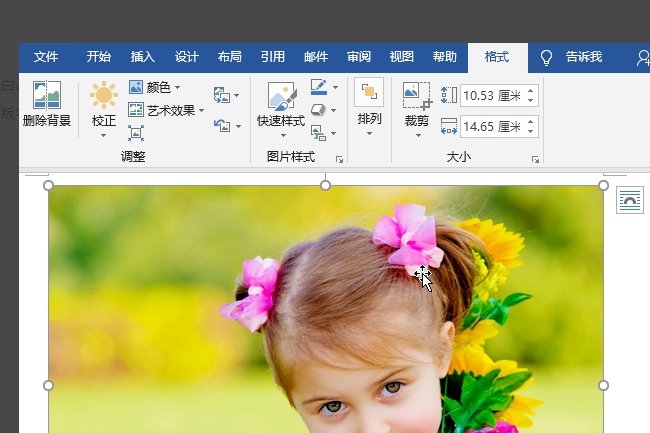Click the Picture Effects icon
Viewport: 650px width, 433px height.
tap(318, 110)
